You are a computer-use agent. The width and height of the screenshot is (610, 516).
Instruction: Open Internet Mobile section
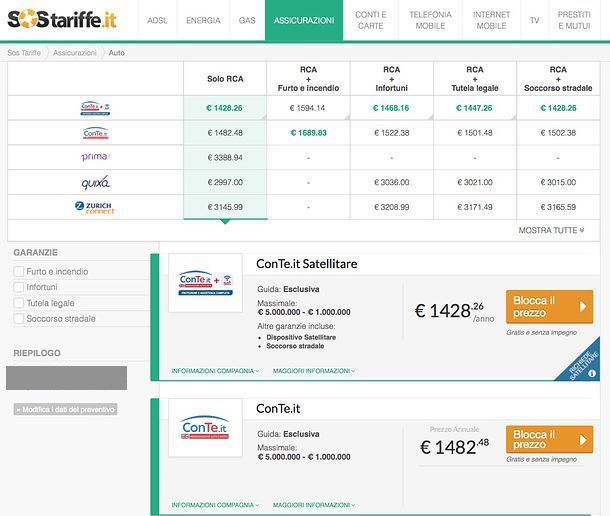click(491, 20)
